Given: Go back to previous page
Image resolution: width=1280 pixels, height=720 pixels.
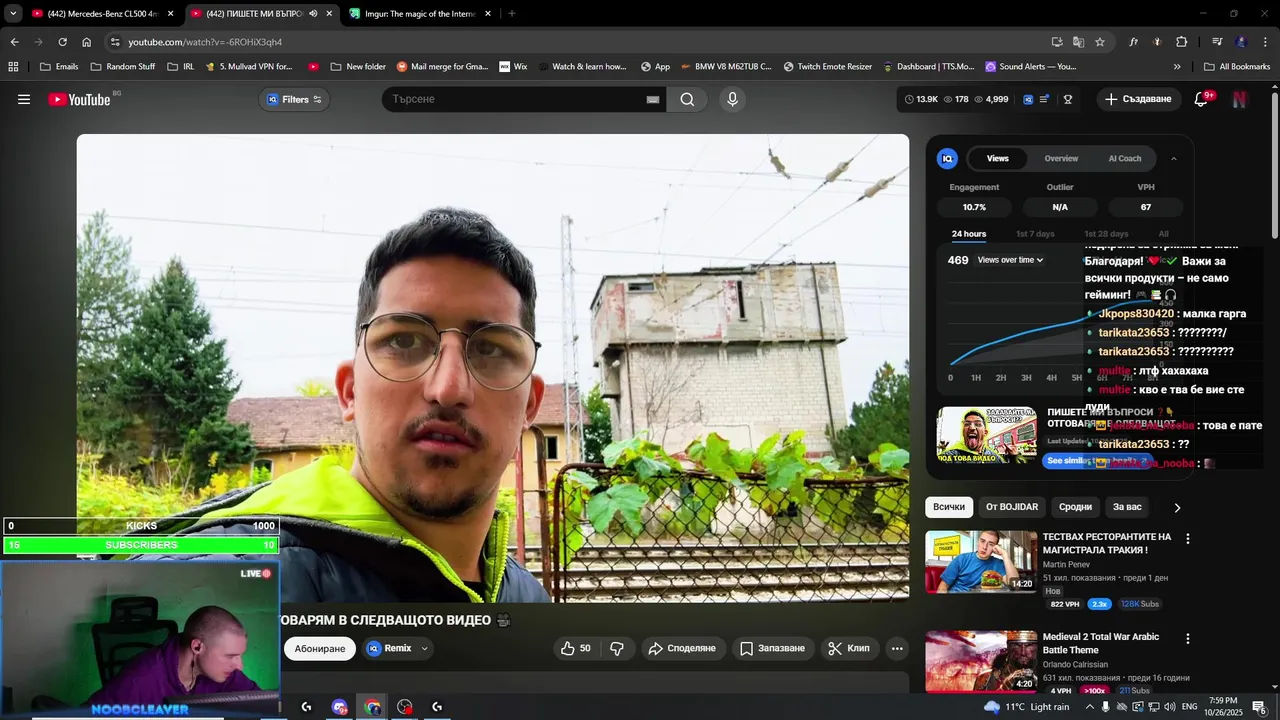Looking at the screenshot, I should (14, 42).
